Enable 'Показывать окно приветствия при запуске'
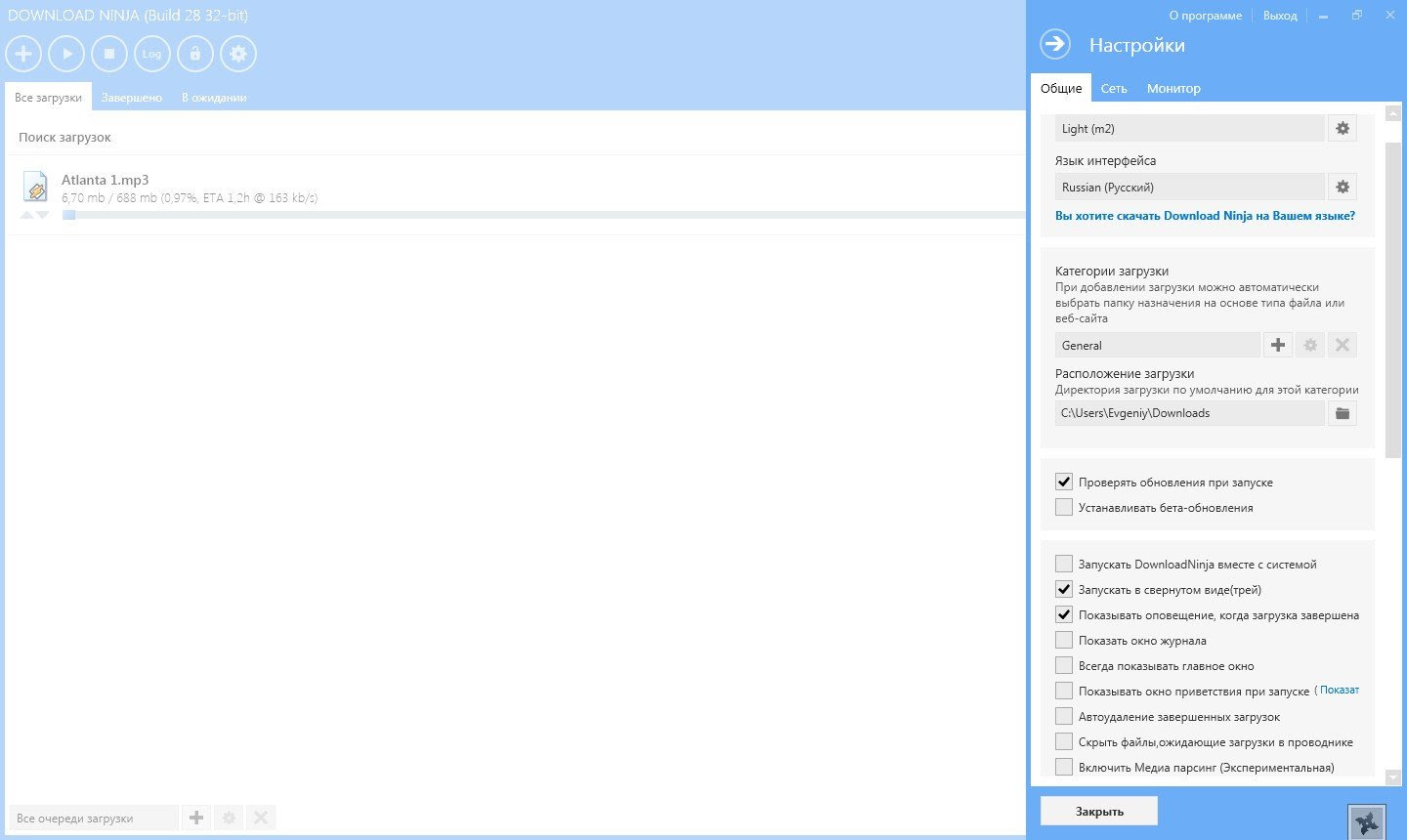This screenshot has width=1407, height=840. coord(1064,691)
